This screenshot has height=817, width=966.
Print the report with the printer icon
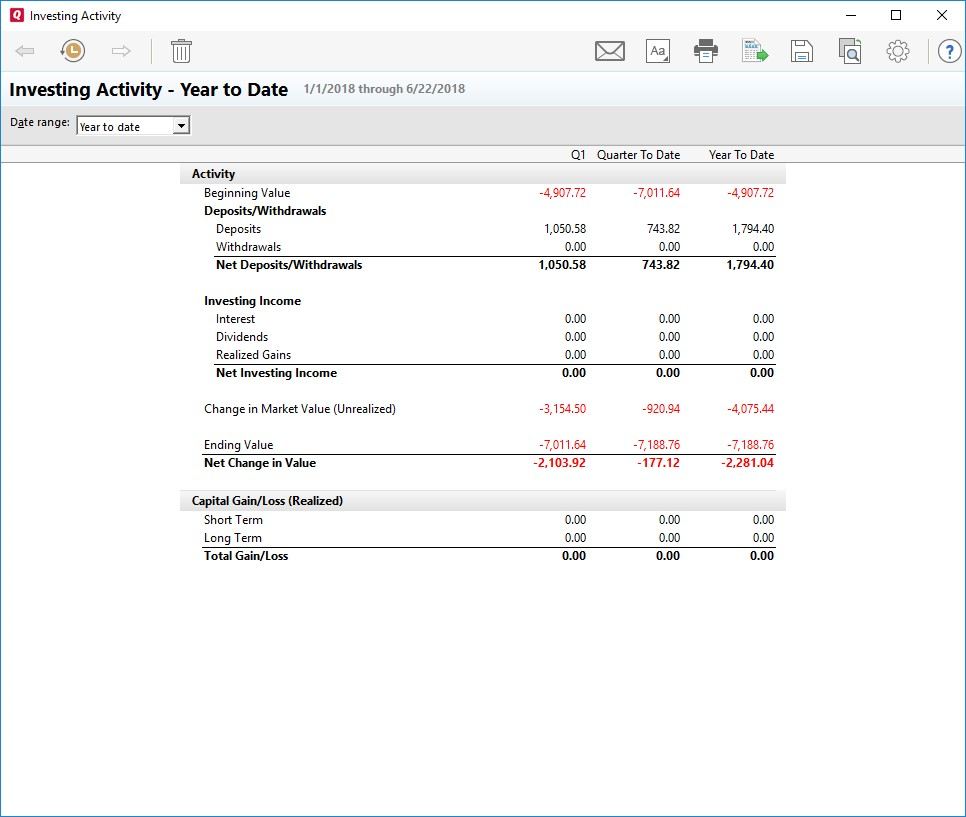click(x=706, y=51)
